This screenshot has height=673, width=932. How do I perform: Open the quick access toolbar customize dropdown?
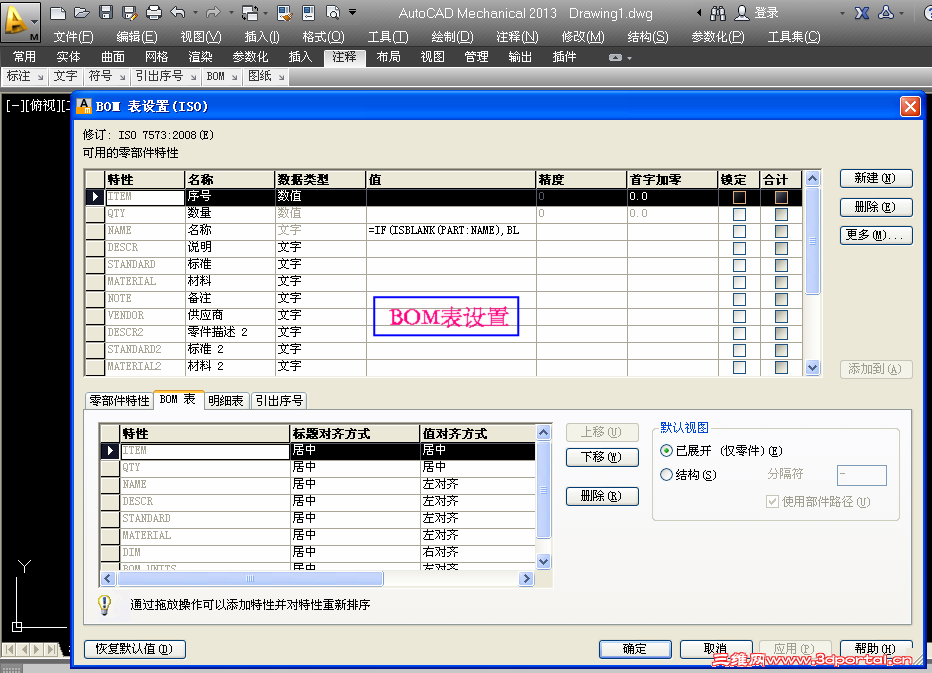coord(352,12)
